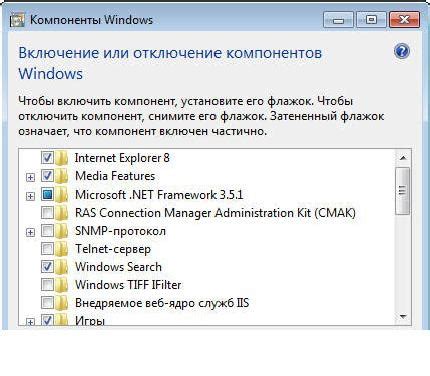Select the Windows Search list item label
This screenshot has height=376, width=430.
click(x=118, y=267)
